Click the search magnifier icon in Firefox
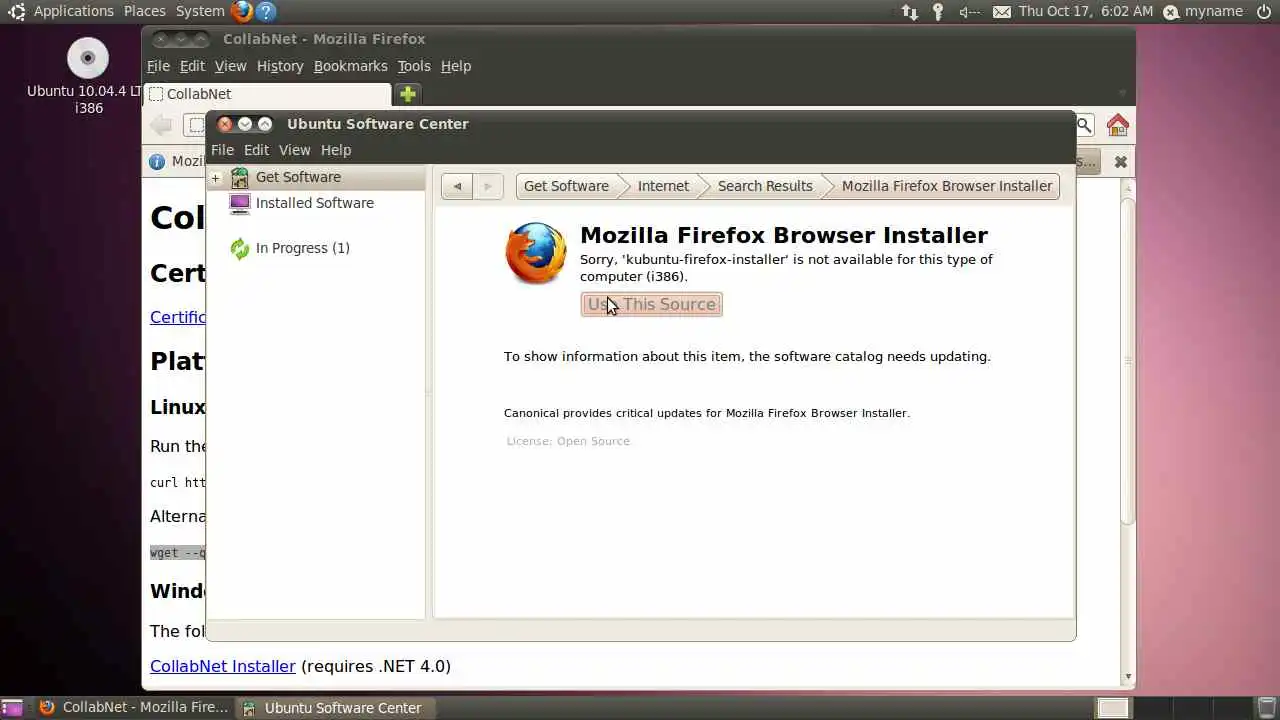Image resolution: width=1280 pixels, height=720 pixels. (1085, 125)
